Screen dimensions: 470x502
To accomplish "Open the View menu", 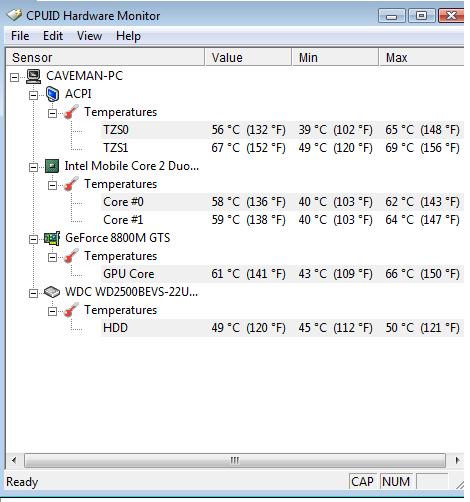I will (89, 36).
